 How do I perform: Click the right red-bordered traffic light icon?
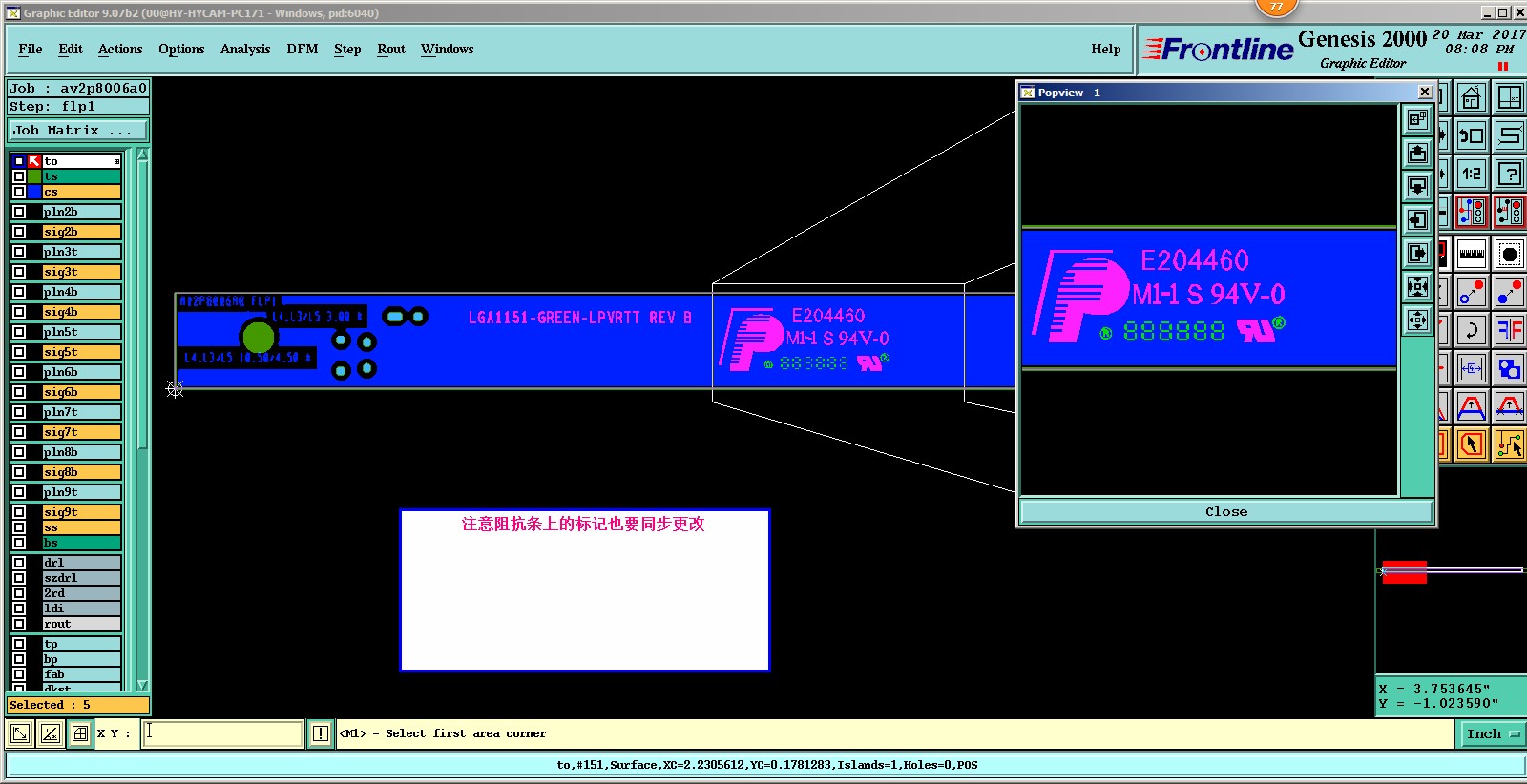point(1509,213)
